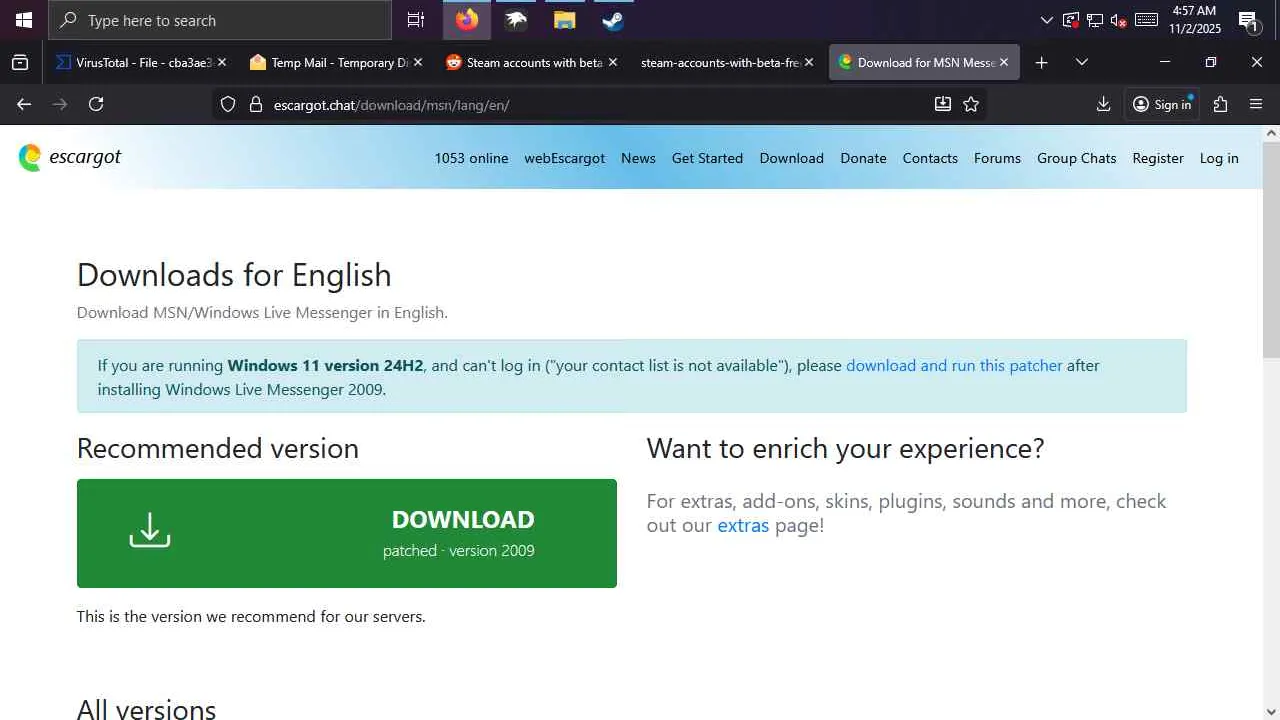Click the taskbar search box
The height and width of the screenshot is (720, 1280).
click(220, 20)
